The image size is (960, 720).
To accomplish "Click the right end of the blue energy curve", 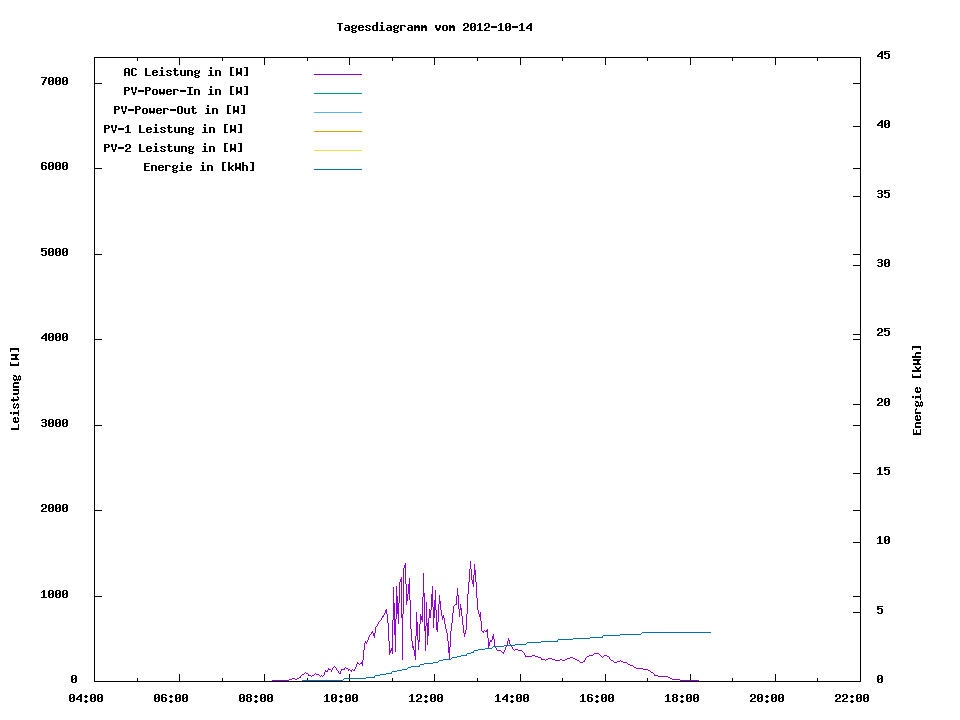I will 708,632.
